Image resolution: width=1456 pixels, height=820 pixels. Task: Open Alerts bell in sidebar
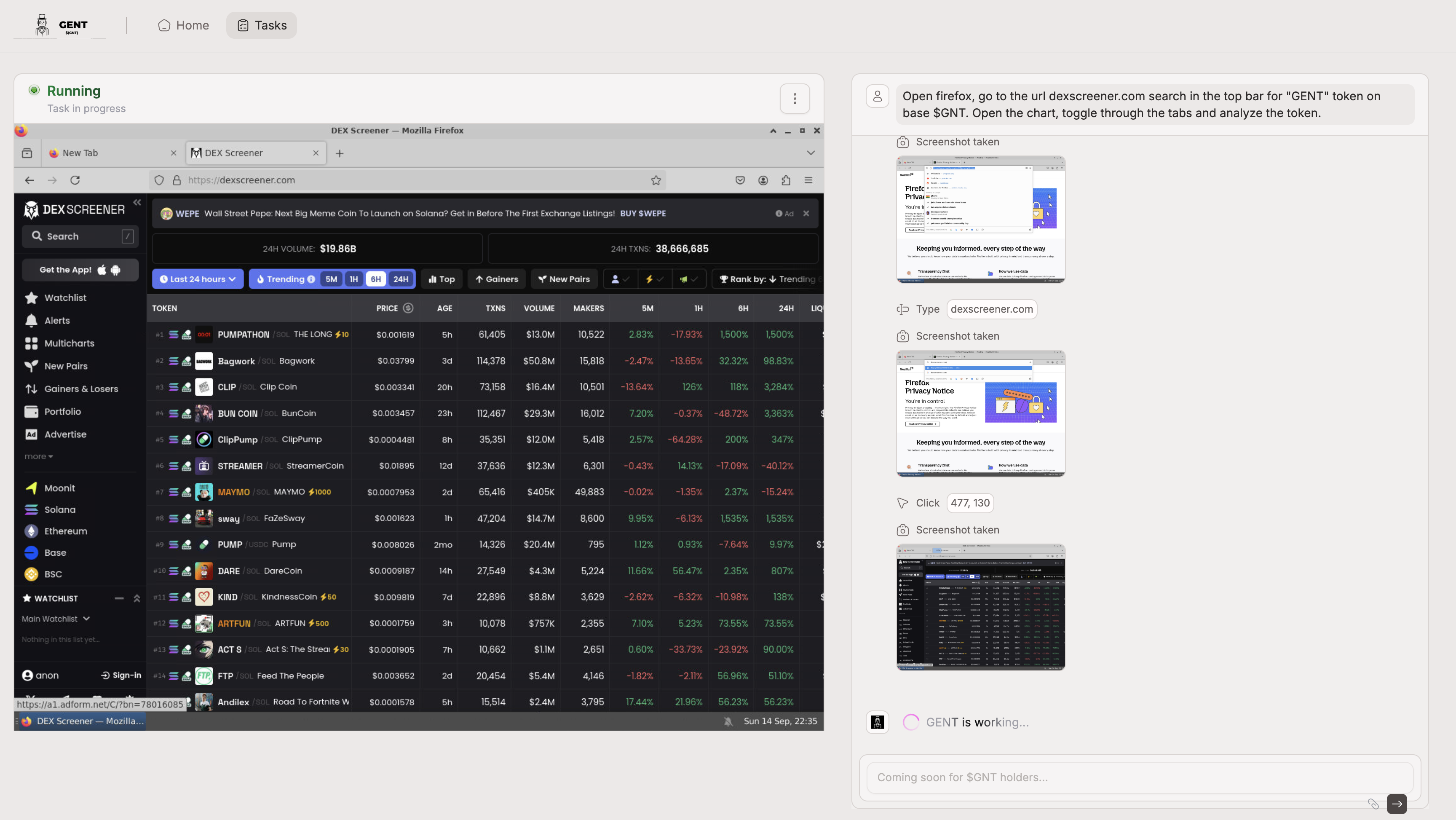click(x=32, y=321)
